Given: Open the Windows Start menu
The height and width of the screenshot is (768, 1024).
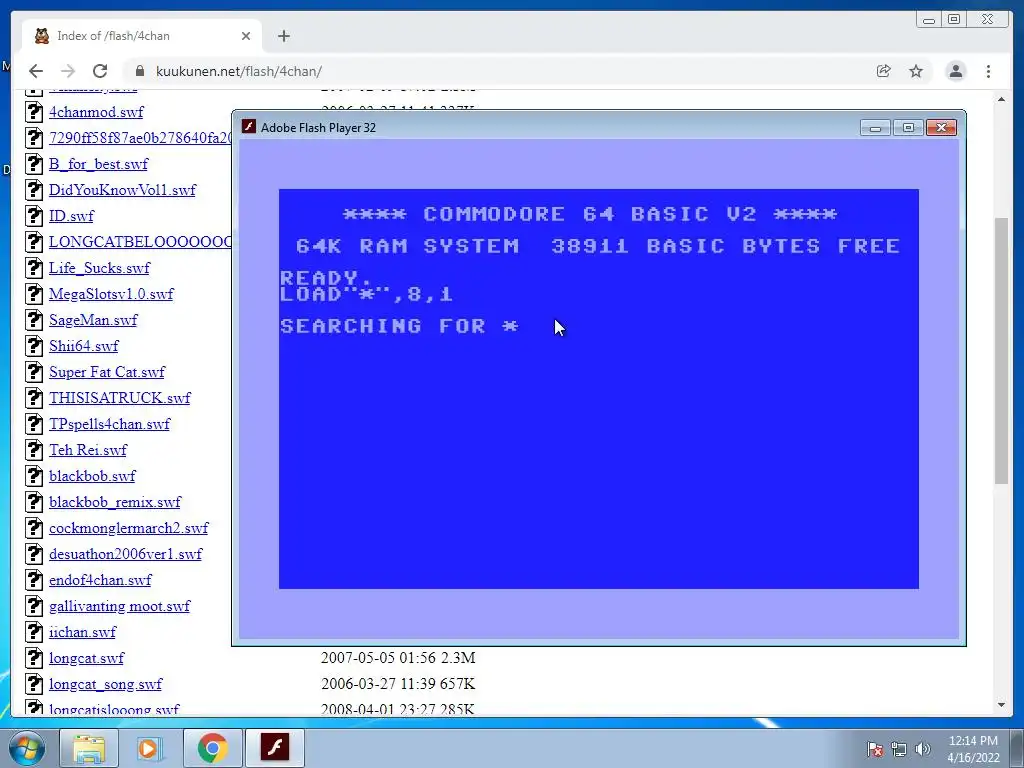Looking at the screenshot, I should [x=26, y=748].
